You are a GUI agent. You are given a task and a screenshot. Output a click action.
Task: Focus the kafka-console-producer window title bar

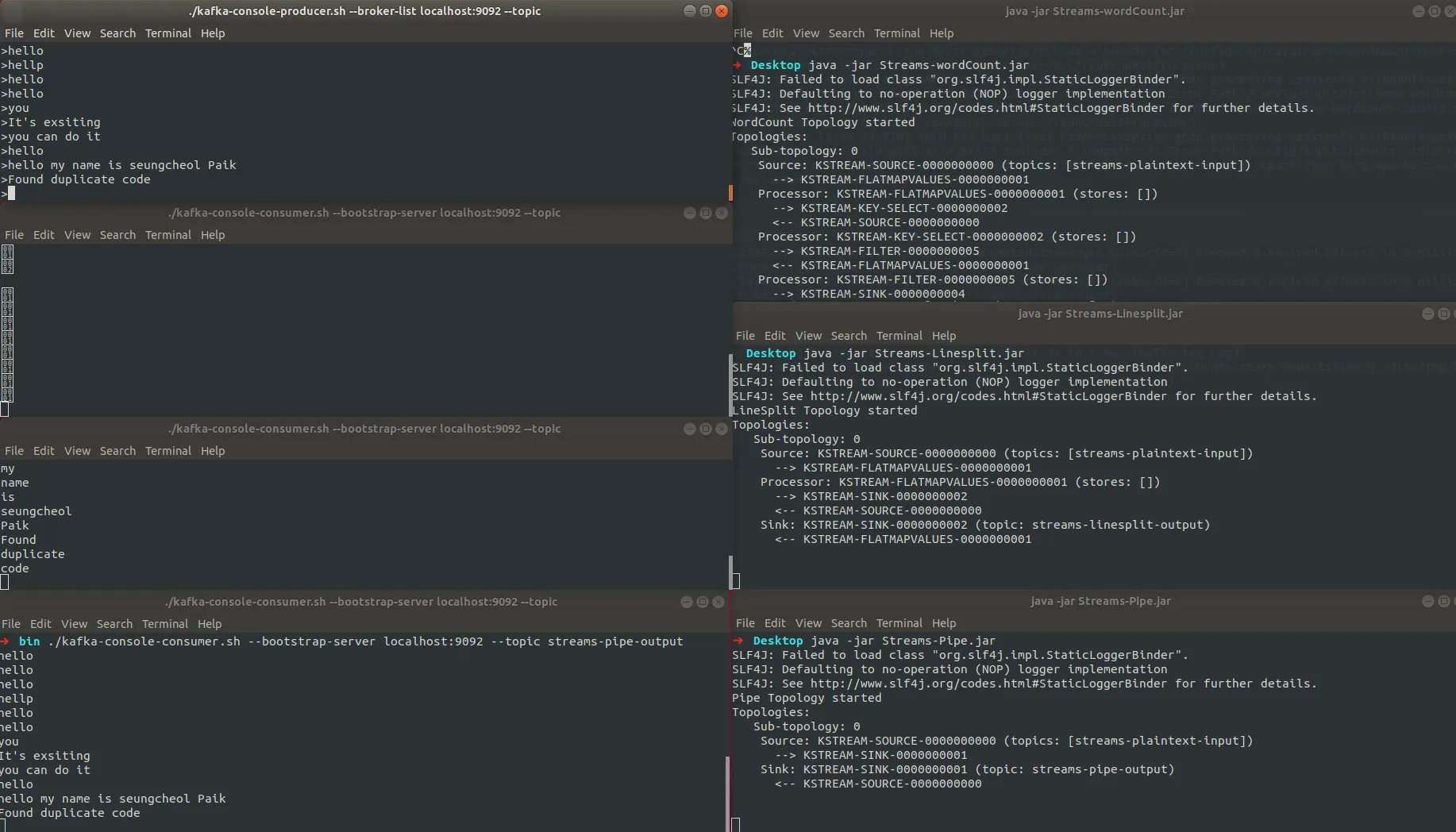click(x=365, y=11)
